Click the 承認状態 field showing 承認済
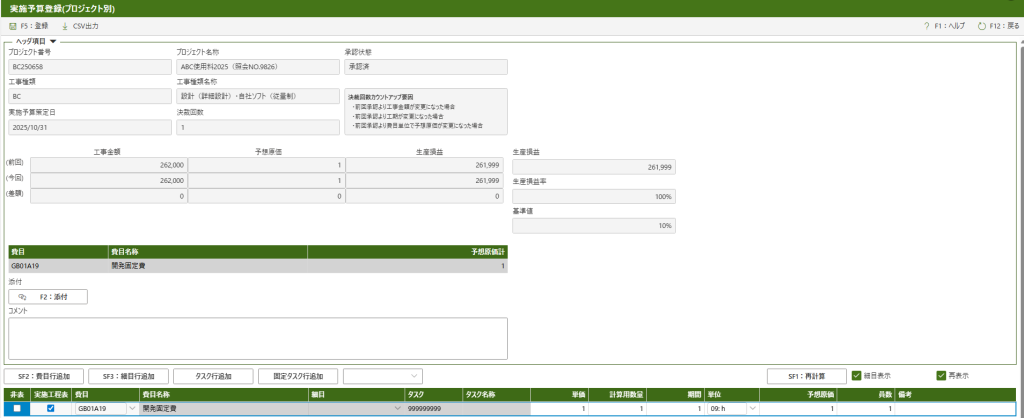 [x=426, y=66]
